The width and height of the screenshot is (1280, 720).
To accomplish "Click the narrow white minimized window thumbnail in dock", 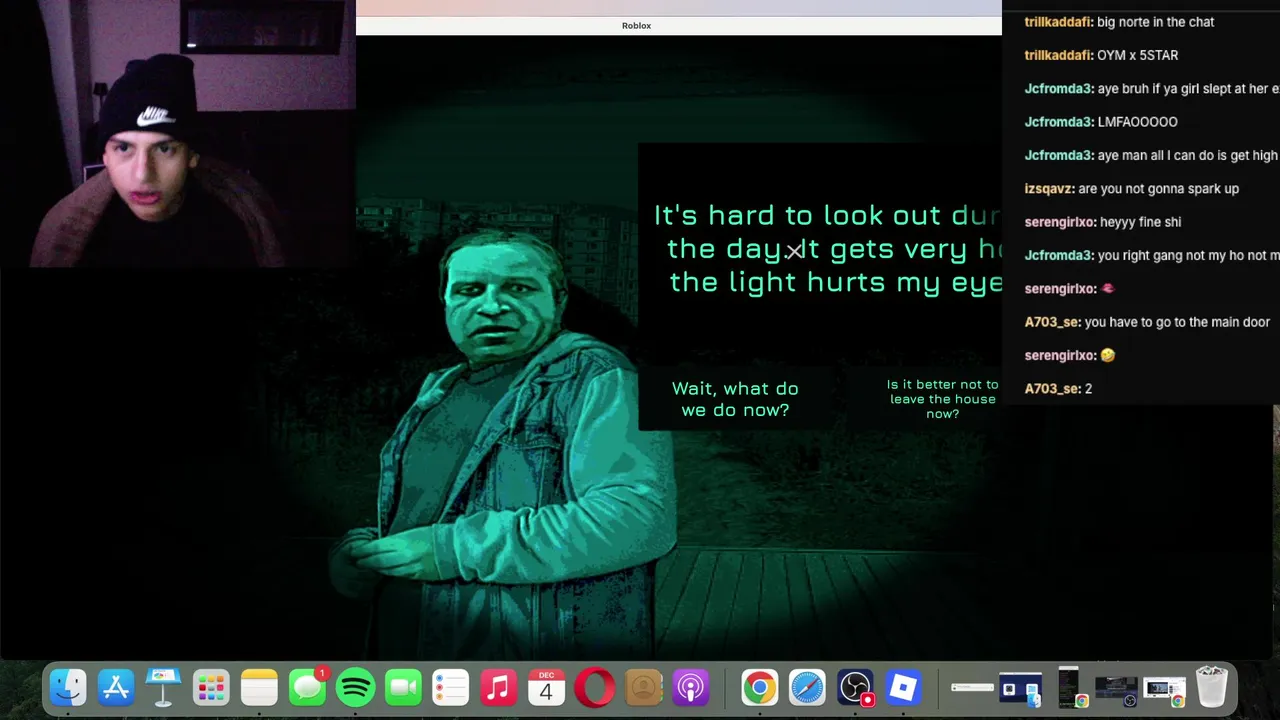I will [x=972, y=688].
